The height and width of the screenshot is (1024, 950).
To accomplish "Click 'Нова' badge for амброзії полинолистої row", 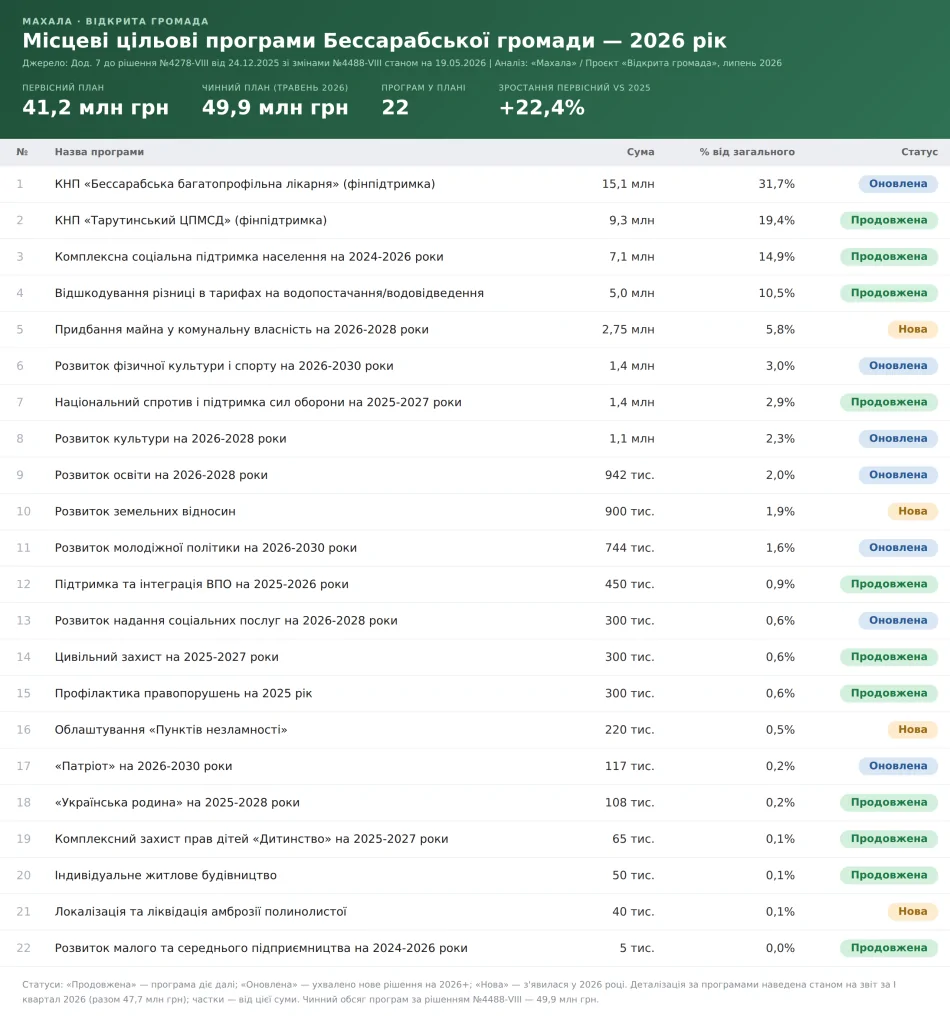I will click(912, 912).
